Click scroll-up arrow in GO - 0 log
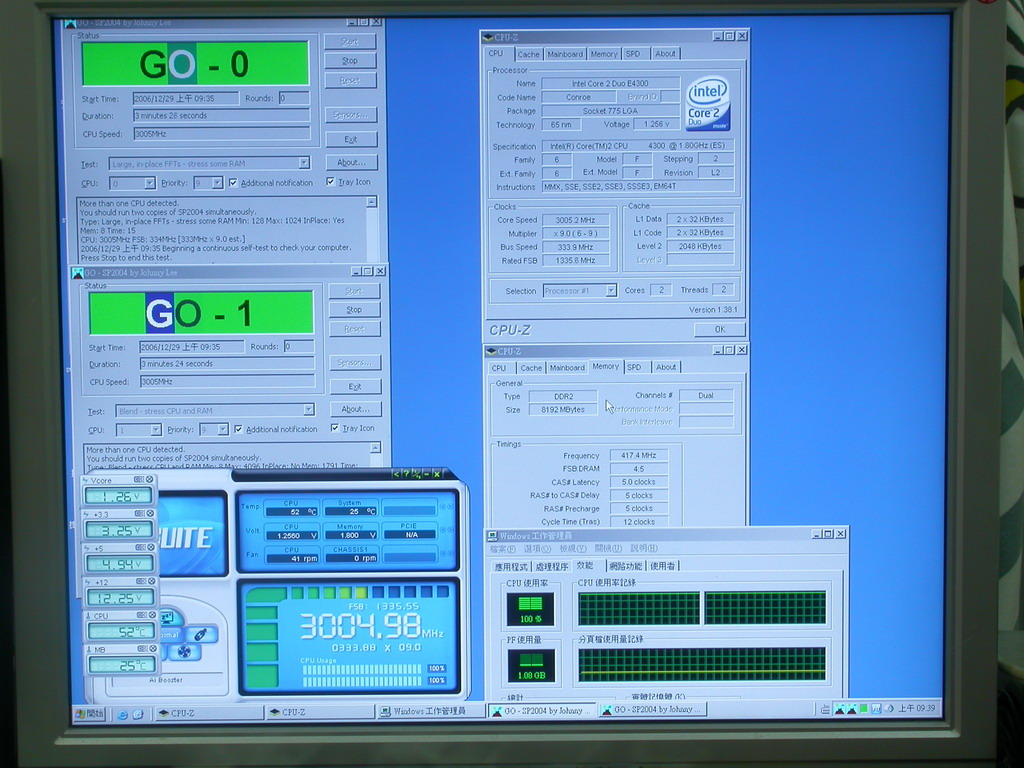 (x=372, y=202)
